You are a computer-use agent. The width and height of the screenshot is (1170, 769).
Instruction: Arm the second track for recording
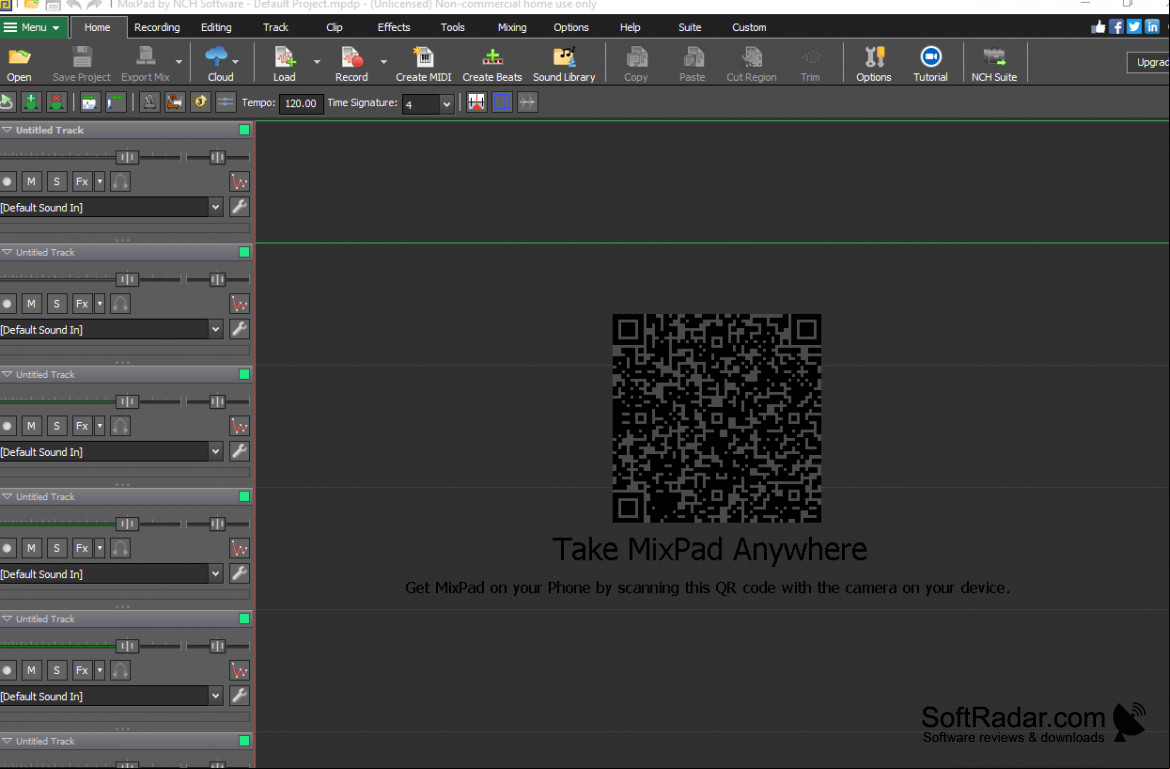7,304
